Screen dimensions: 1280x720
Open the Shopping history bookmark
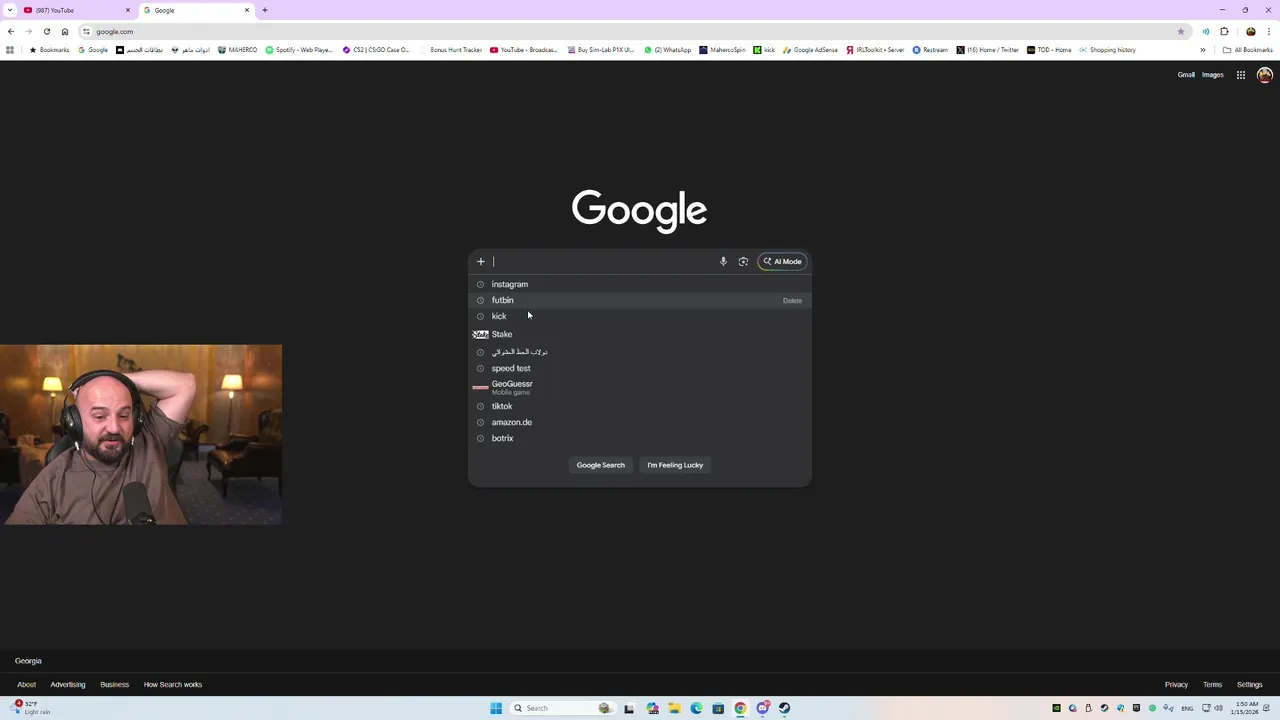click(1107, 50)
